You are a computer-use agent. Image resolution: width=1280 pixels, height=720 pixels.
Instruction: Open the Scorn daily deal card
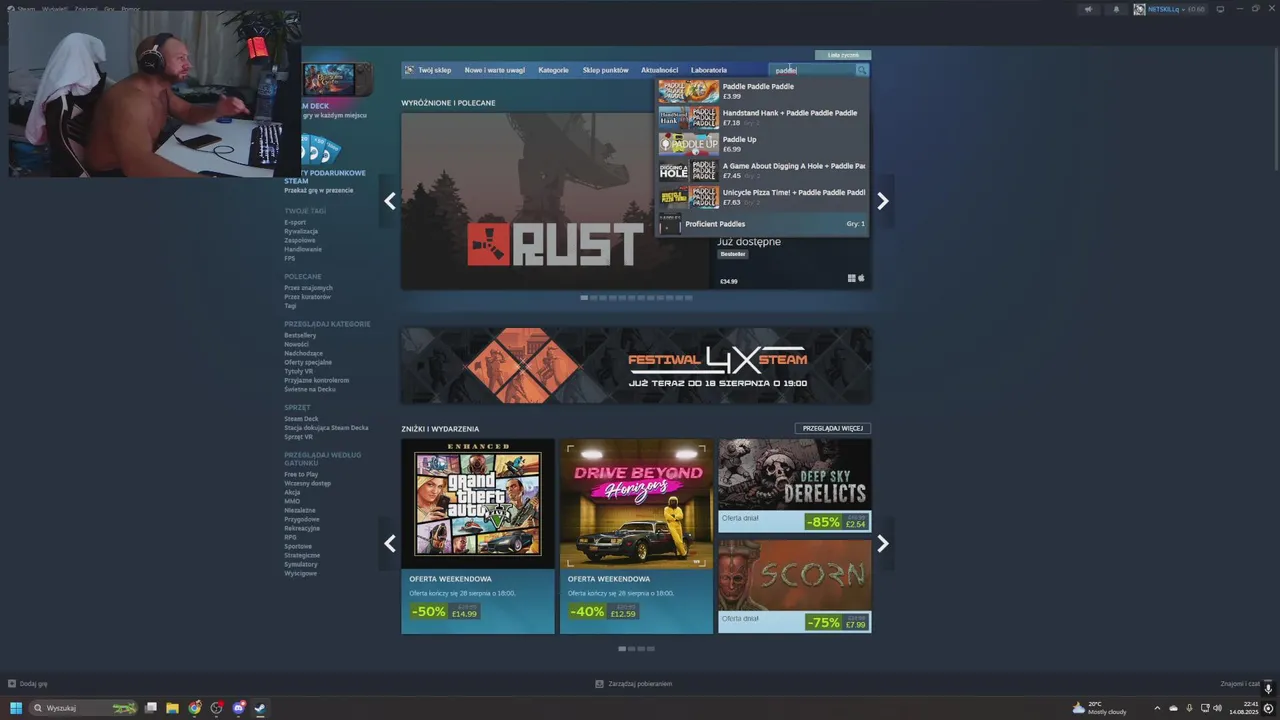794,586
